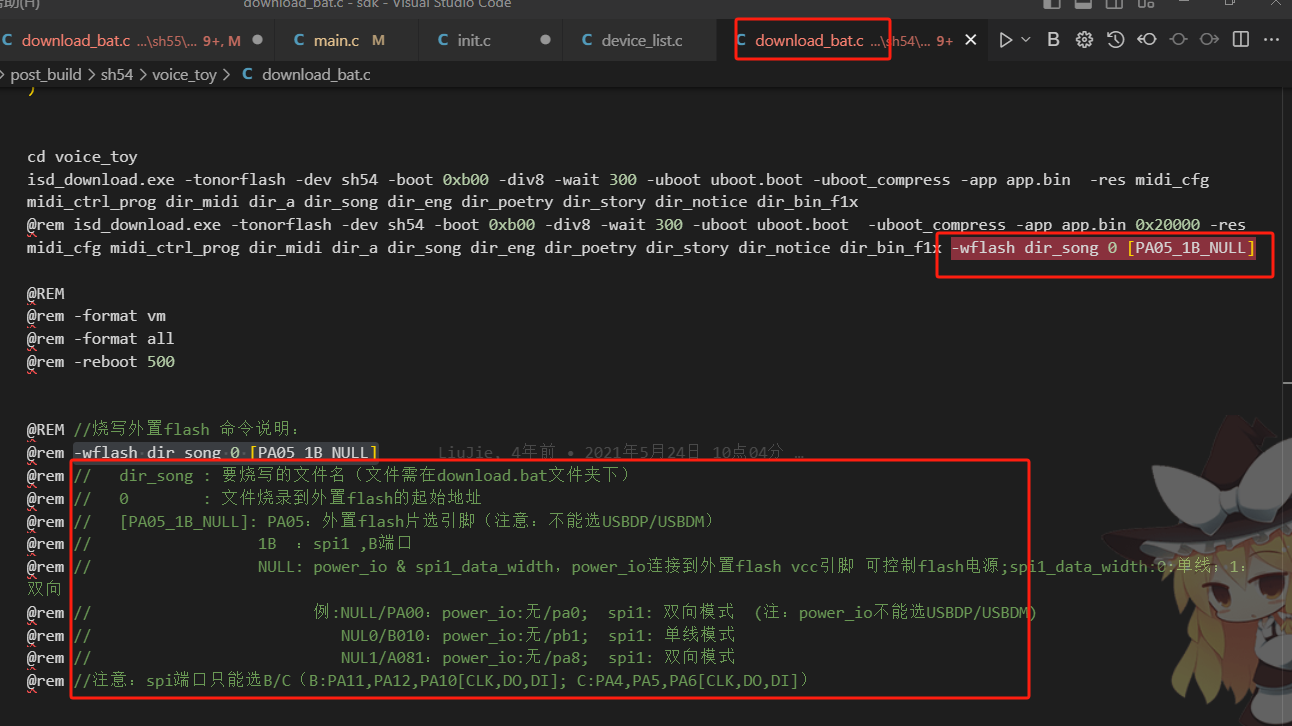Click the C file icon on main.c tab
Screen dimensions: 1292x726
pos(299,41)
